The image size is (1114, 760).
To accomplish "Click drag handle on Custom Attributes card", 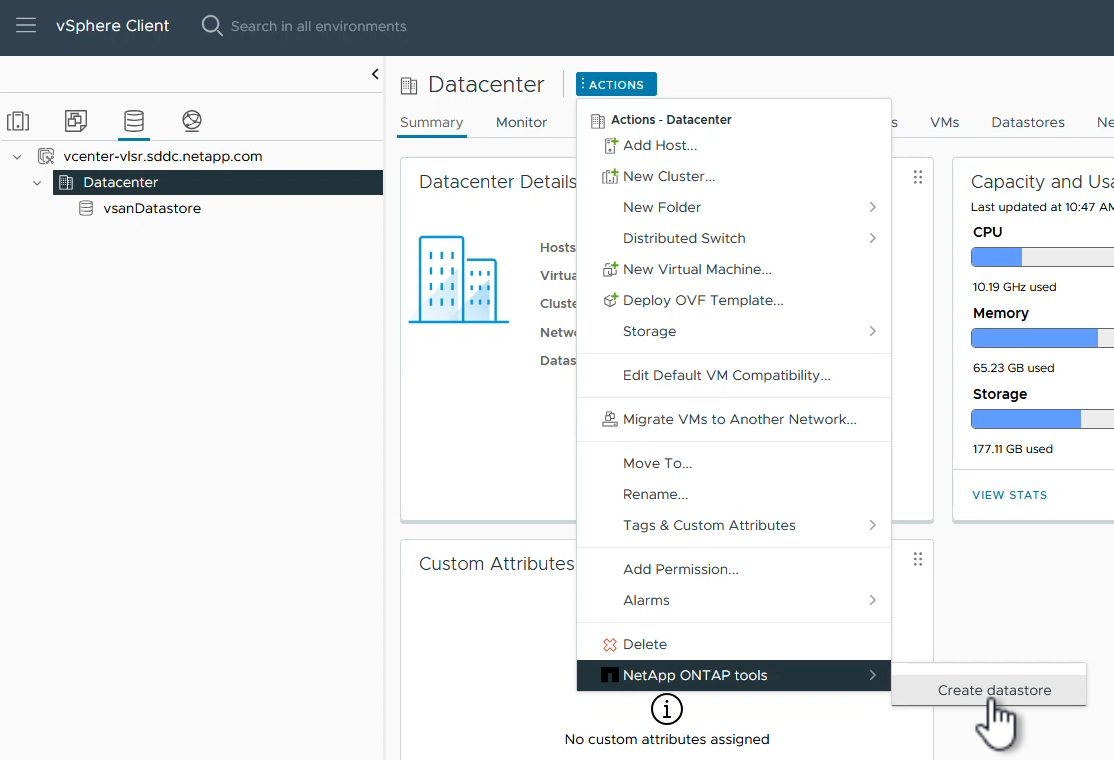I will pos(917,560).
